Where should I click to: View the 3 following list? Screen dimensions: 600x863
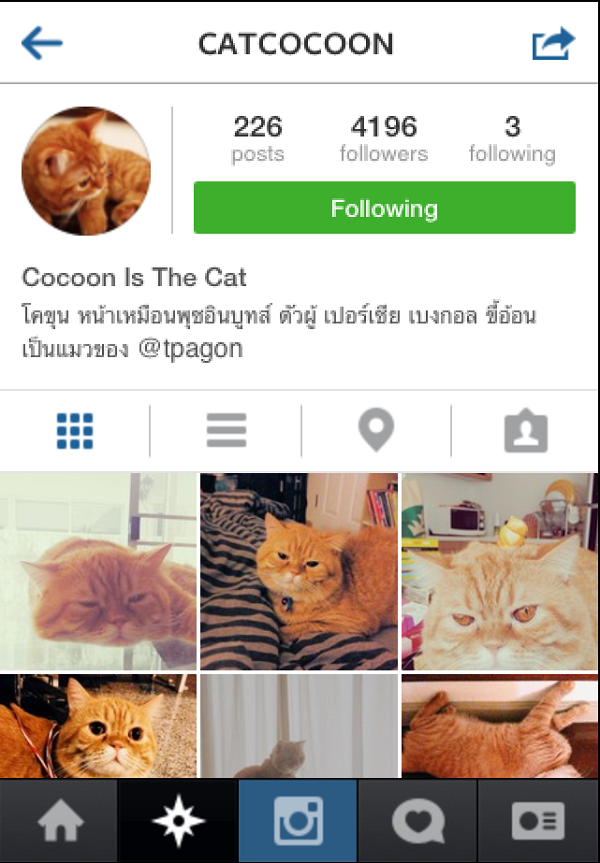512,138
